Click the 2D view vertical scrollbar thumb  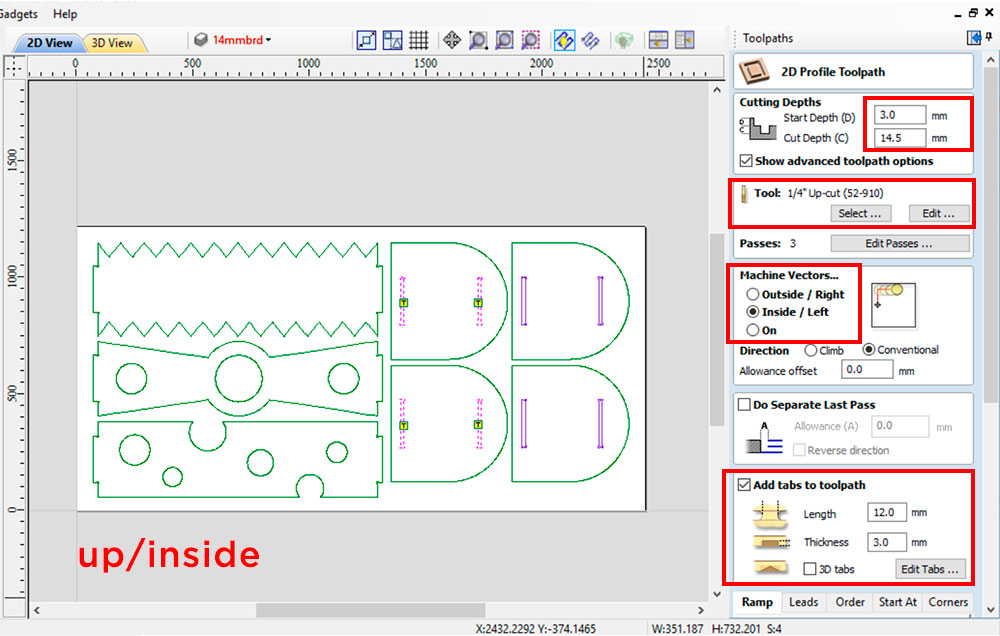717,330
